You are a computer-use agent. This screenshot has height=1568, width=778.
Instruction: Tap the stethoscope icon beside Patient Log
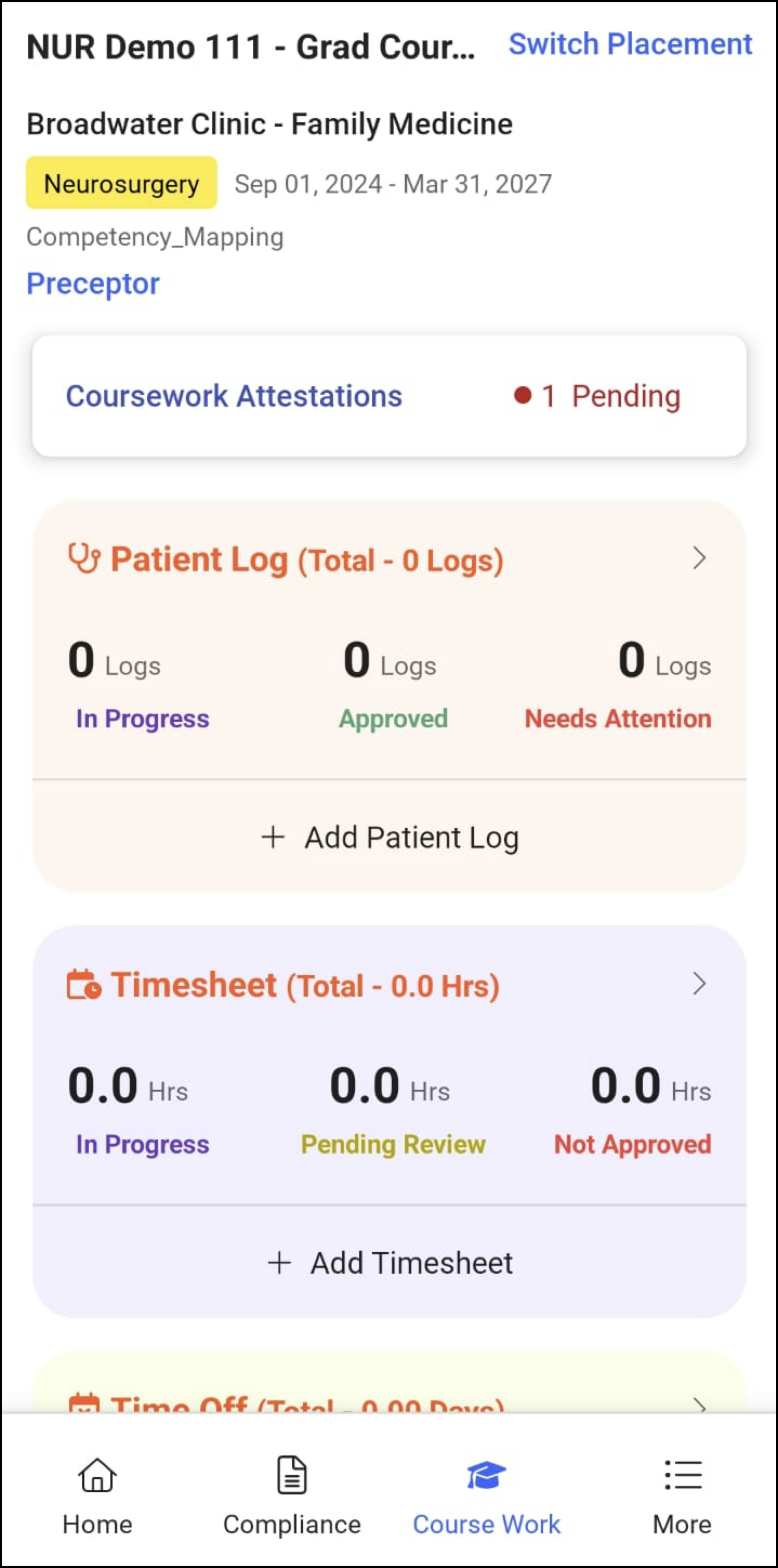[x=84, y=558]
